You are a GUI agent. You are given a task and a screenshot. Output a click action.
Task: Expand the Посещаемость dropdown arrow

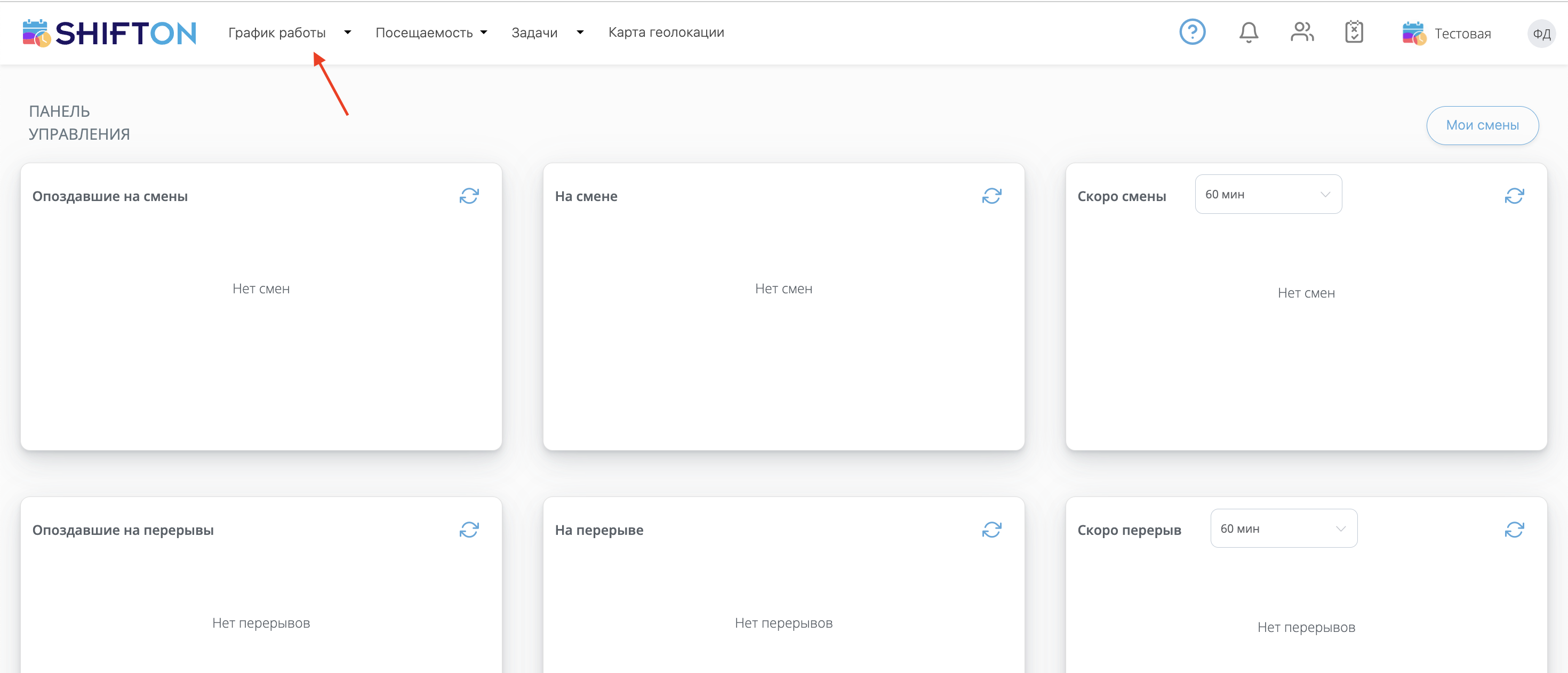[484, 33]
